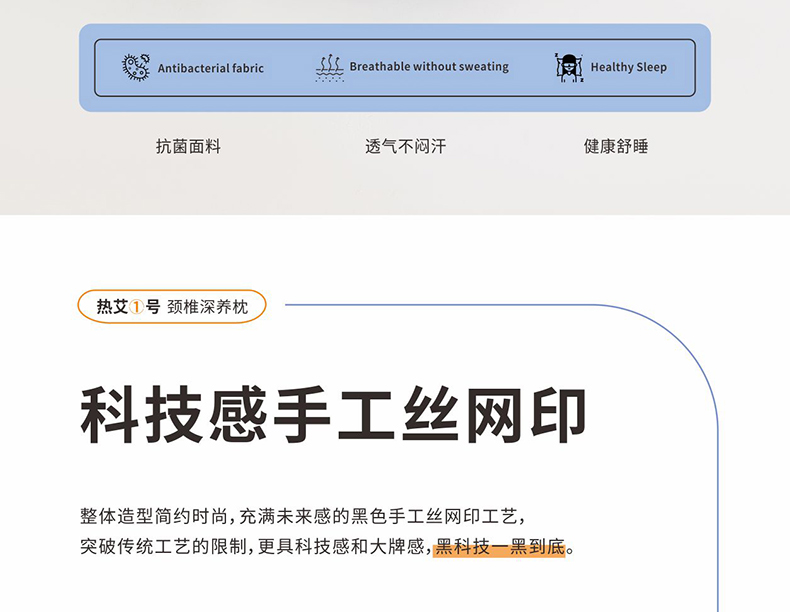Click the 热艾 text in the orange badge
Viewport: 790px width, 612px height.
112,307
